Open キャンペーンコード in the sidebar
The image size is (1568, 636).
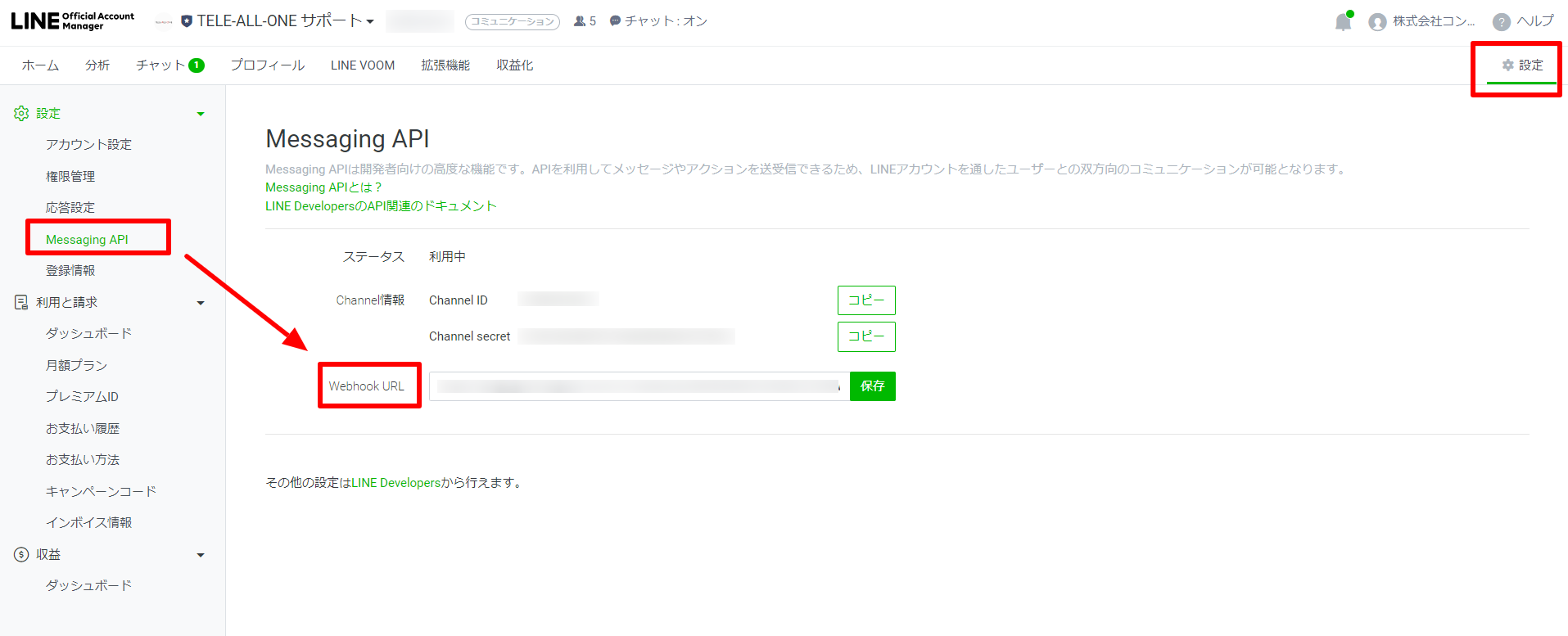coord(101,492)
